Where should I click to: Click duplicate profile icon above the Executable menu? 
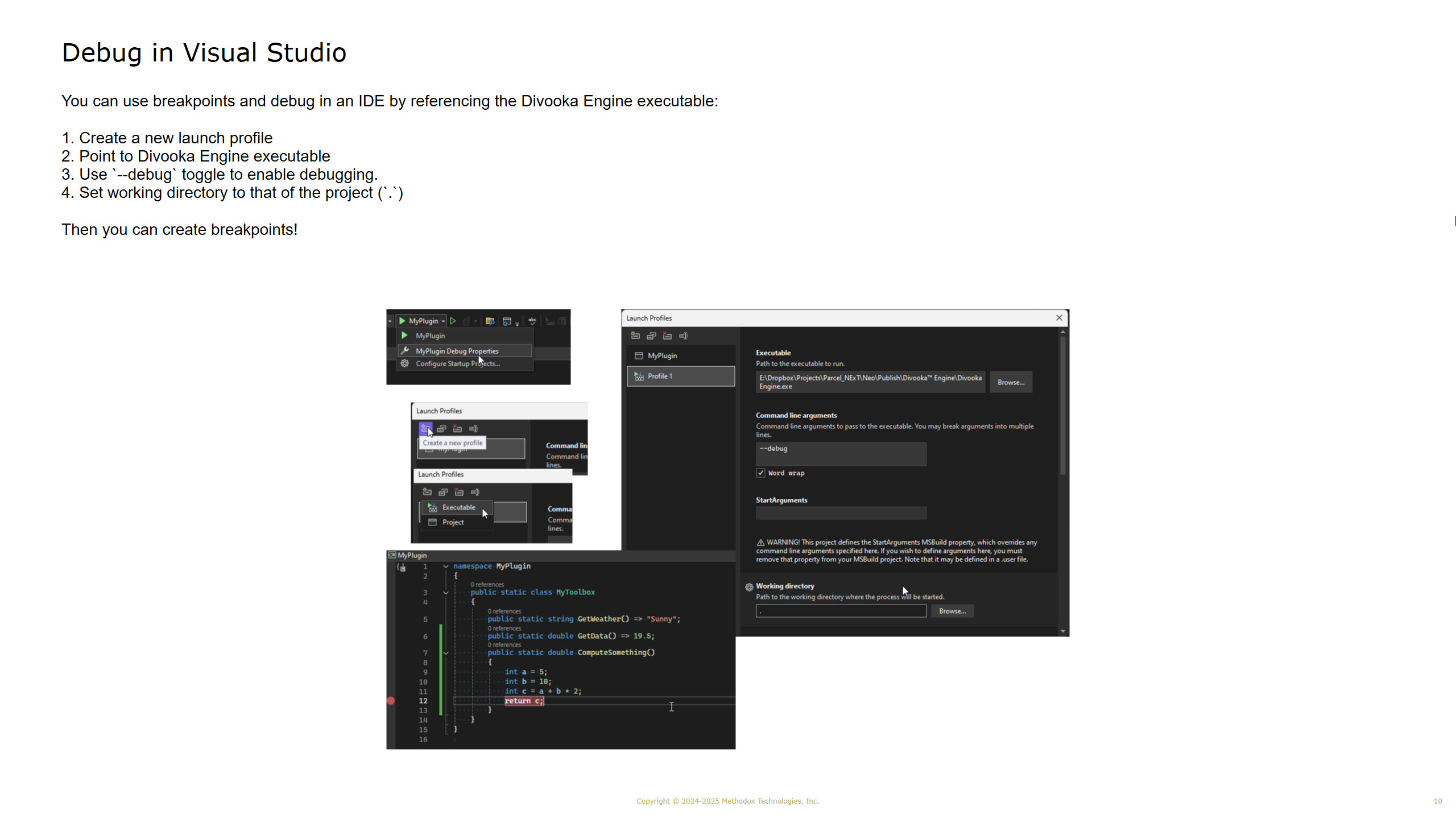click(x=443, y=492)
